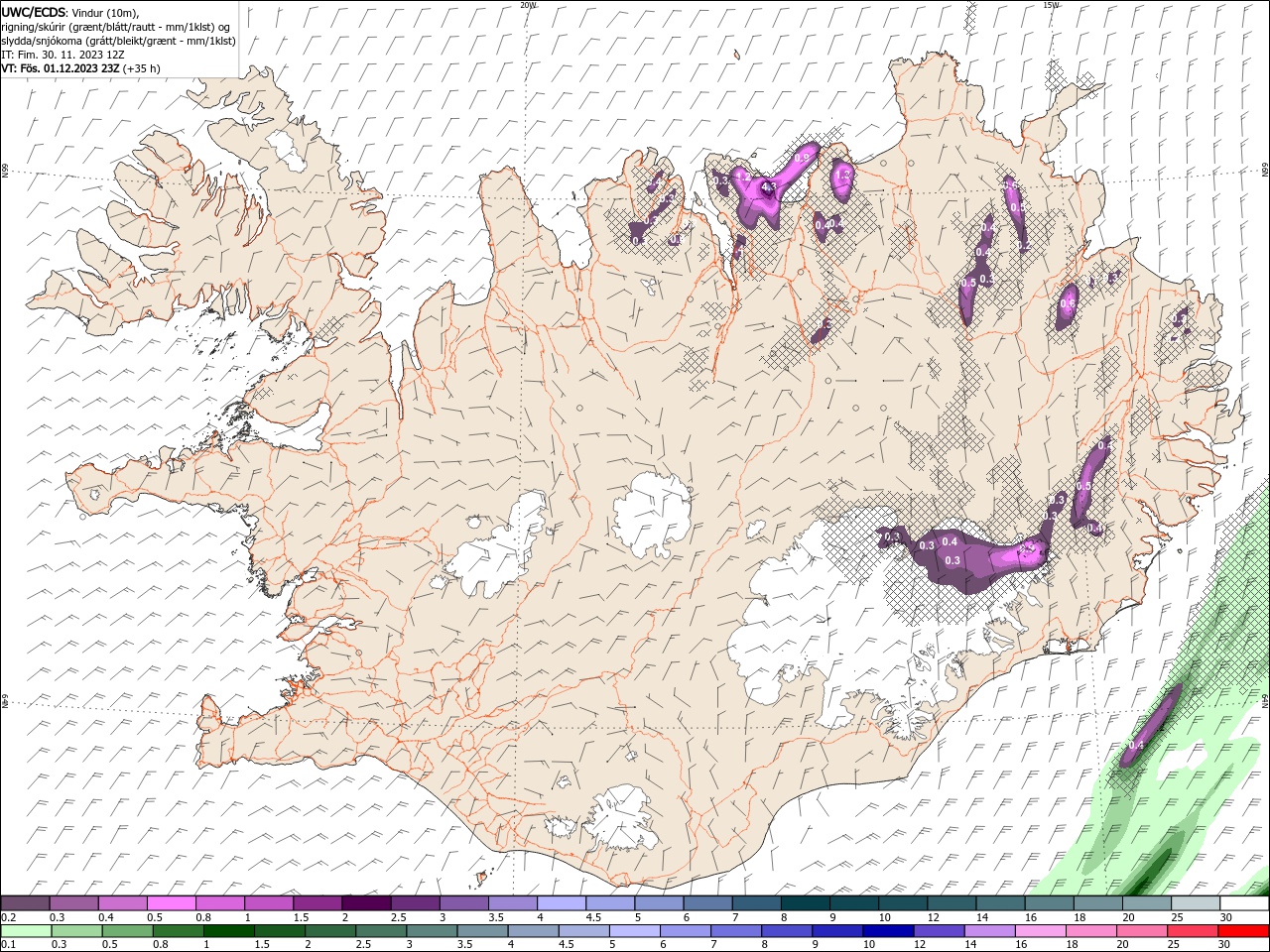Click the pale green 0.1 swatch in the lower legend
1270x952 pixels.
point(26,930)
